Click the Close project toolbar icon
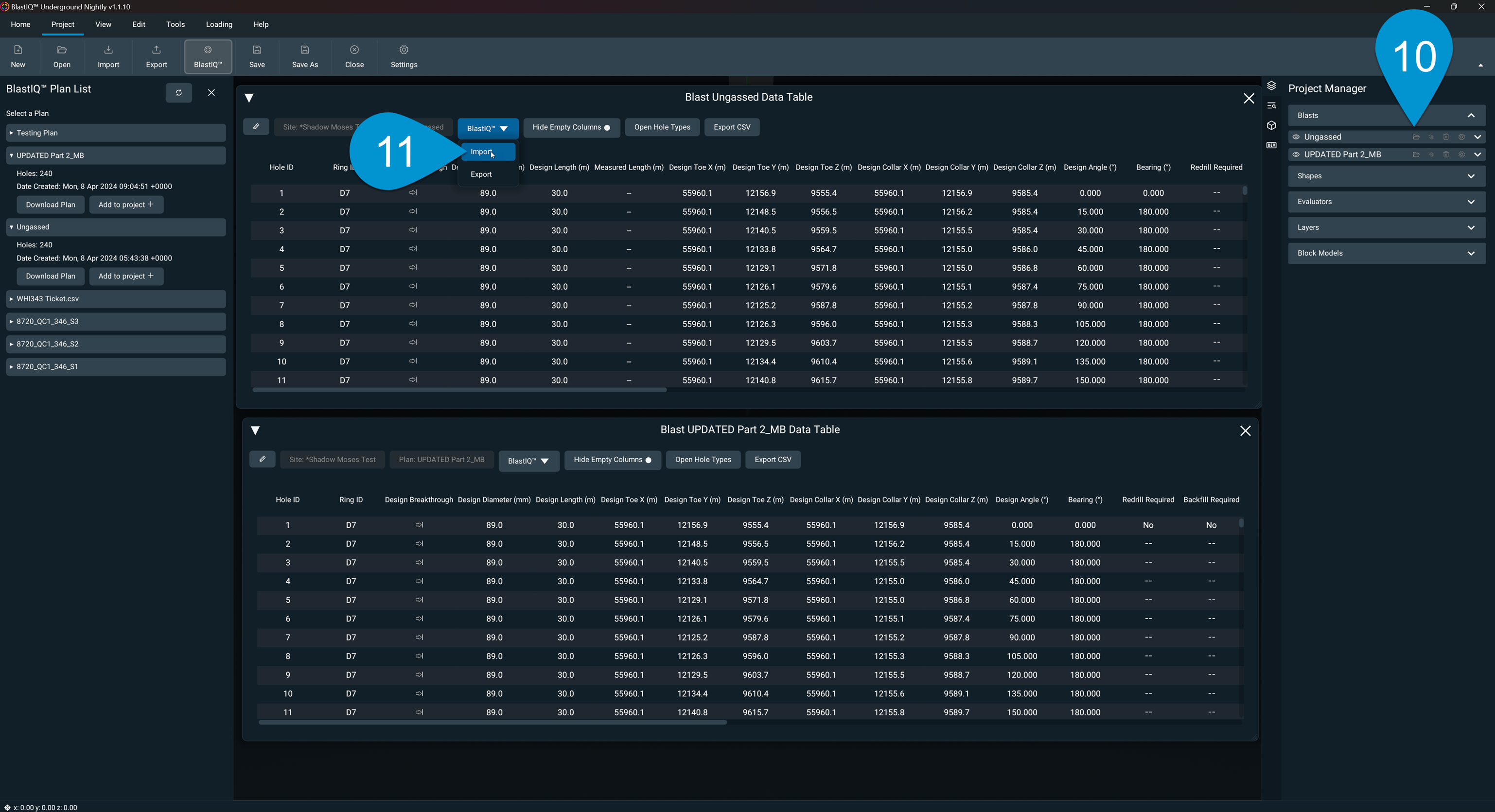This screenshot has width=1495, height=812. click(354, 56)
